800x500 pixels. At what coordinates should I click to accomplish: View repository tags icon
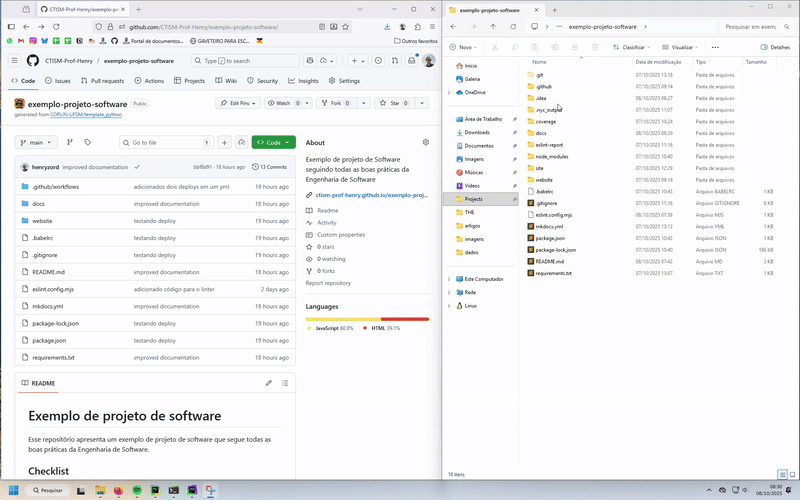point(87,143)
